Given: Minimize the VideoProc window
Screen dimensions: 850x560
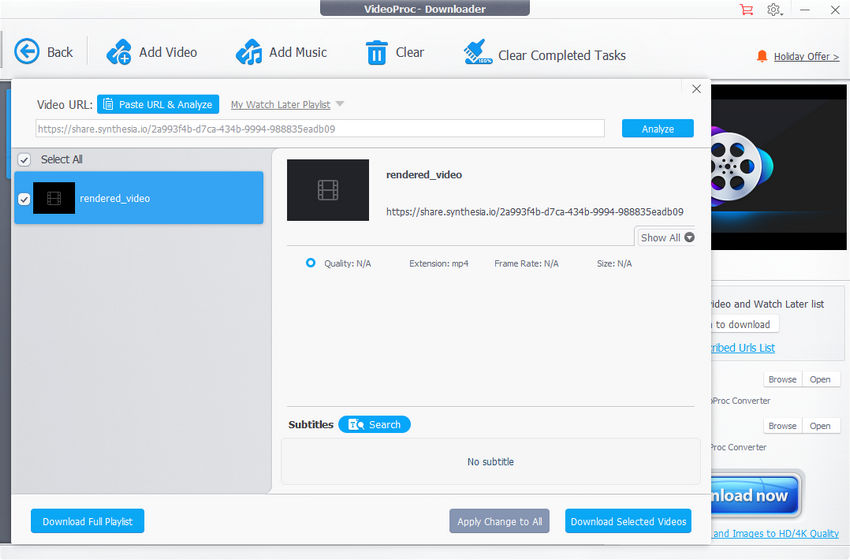Looking at the screenshot, I should click(804, 10).
